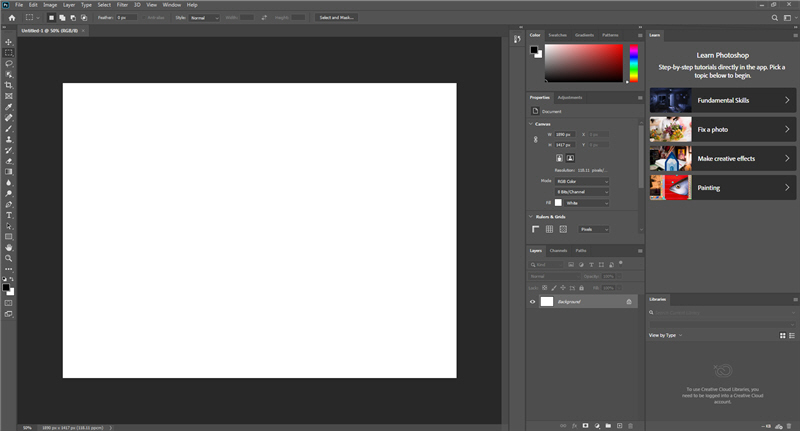Open View by Type dropdown in Libraries

665,335
